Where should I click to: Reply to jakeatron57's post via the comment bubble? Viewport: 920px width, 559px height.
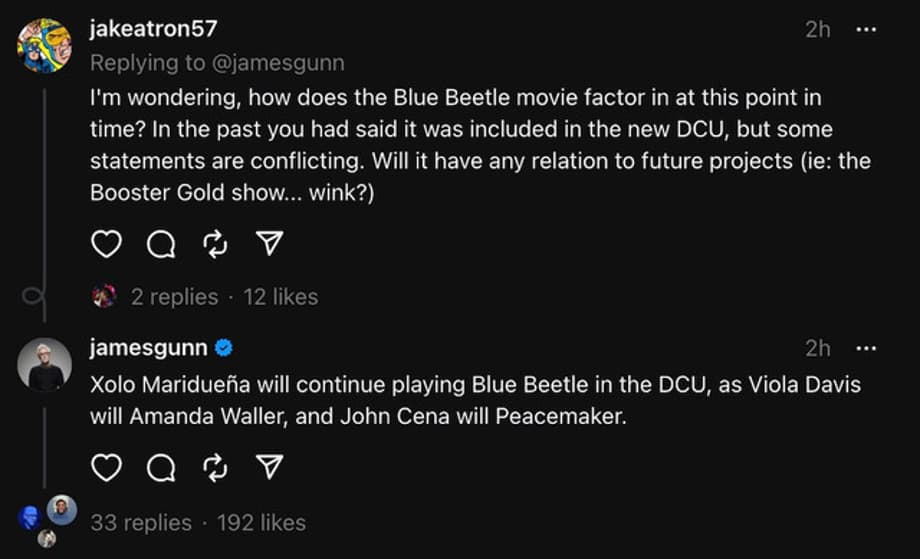[x=160, y=245]
